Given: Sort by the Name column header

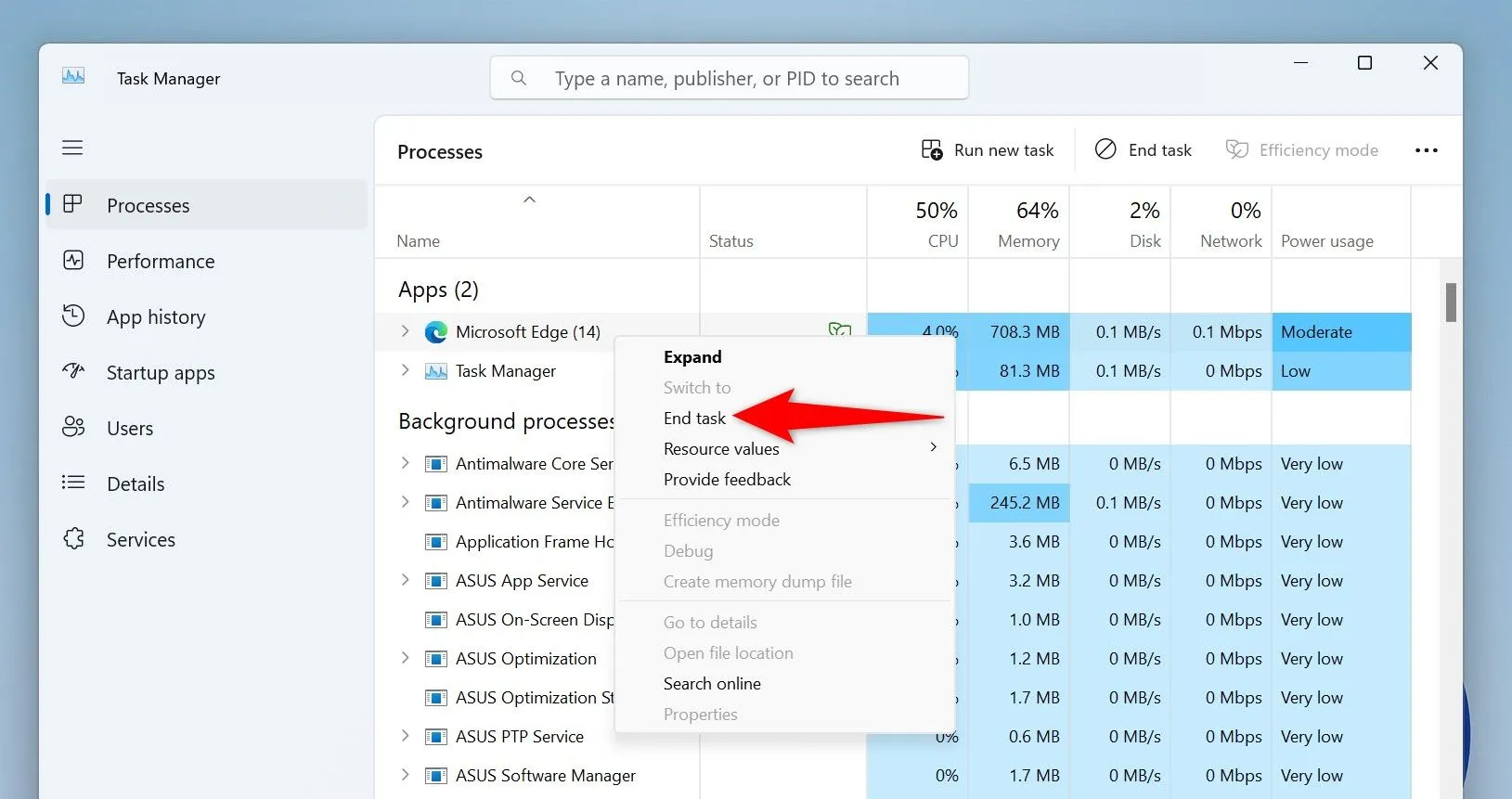Looking at the screenshot, I should coord(537,224).
